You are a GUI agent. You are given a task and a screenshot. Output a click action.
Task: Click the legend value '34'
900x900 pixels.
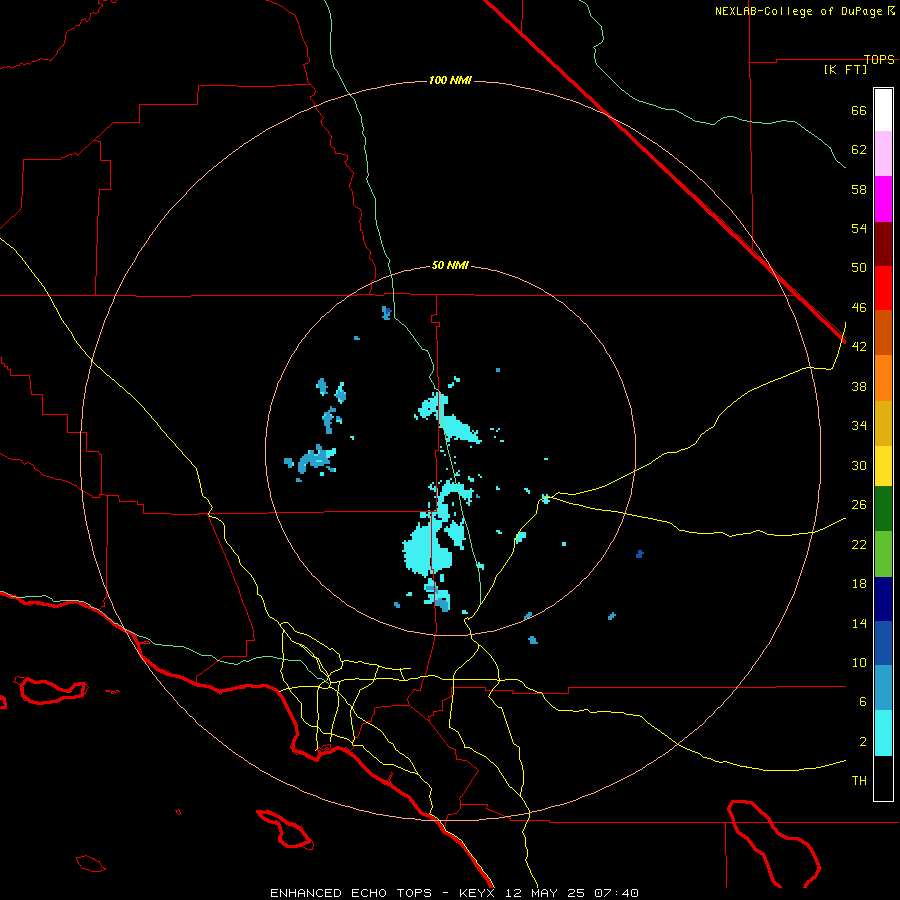click(x=859, y=426)
